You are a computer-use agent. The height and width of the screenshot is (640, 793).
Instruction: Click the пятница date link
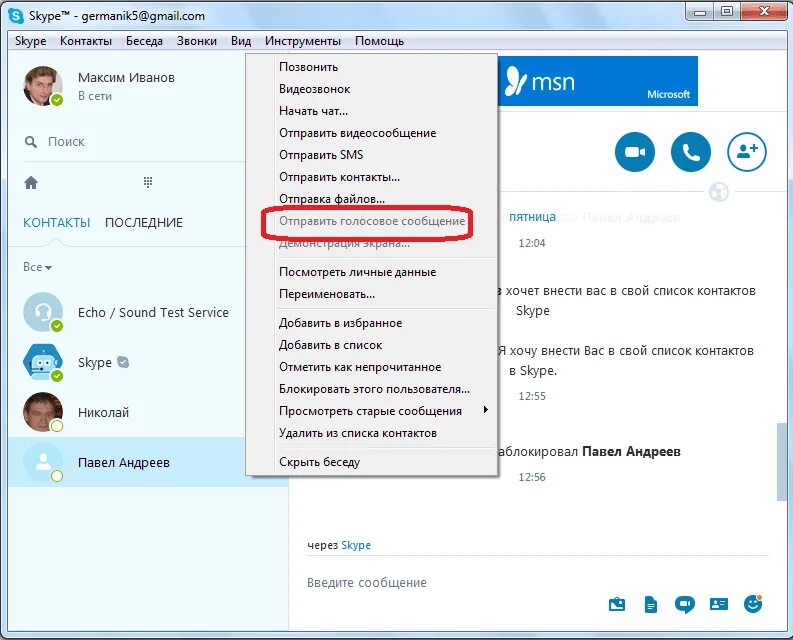pos(532,217)
